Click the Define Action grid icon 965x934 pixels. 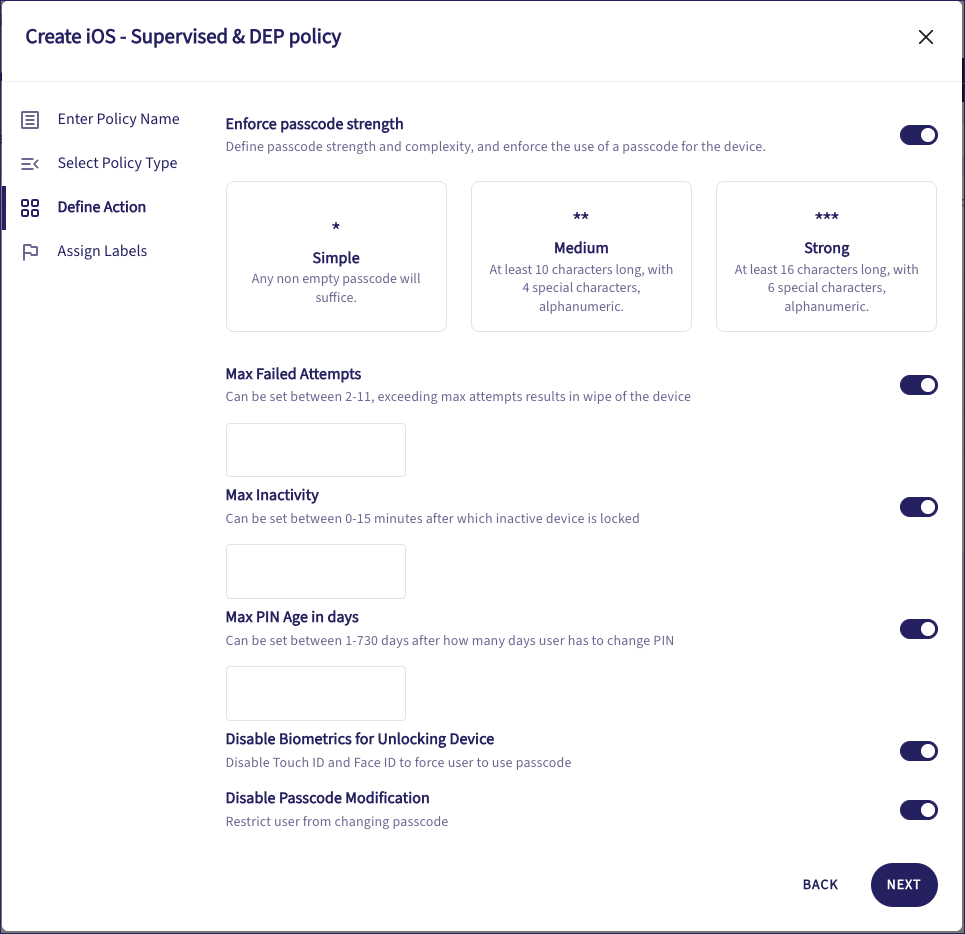point(30,208)
